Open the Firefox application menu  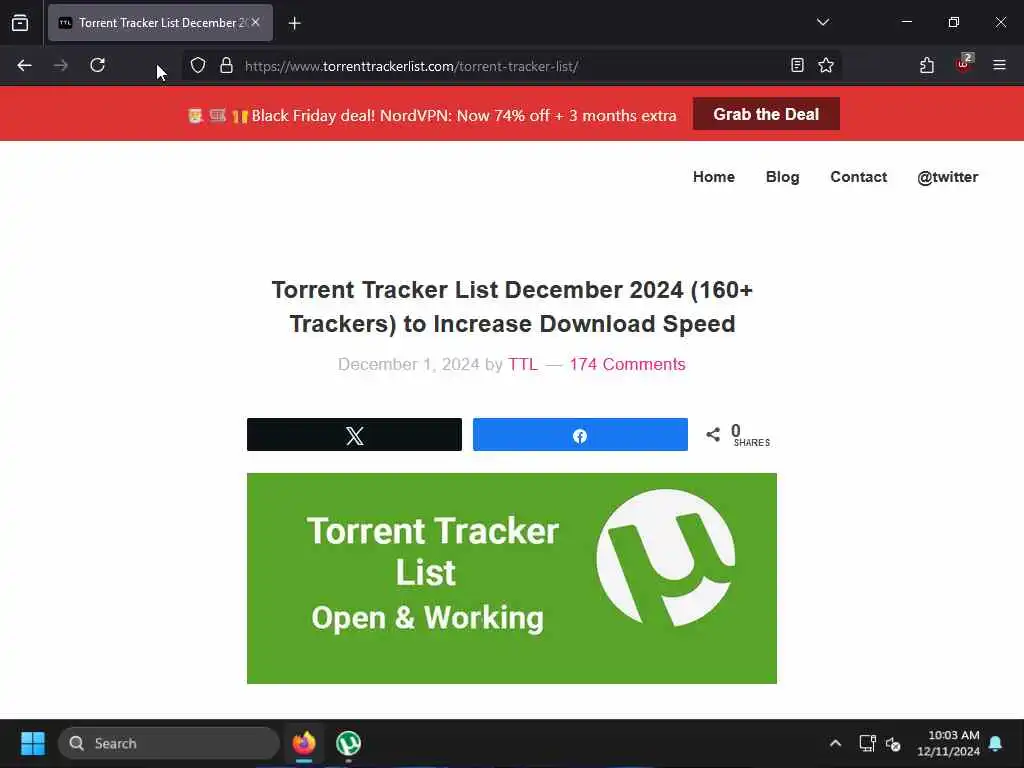click(999, 65)
